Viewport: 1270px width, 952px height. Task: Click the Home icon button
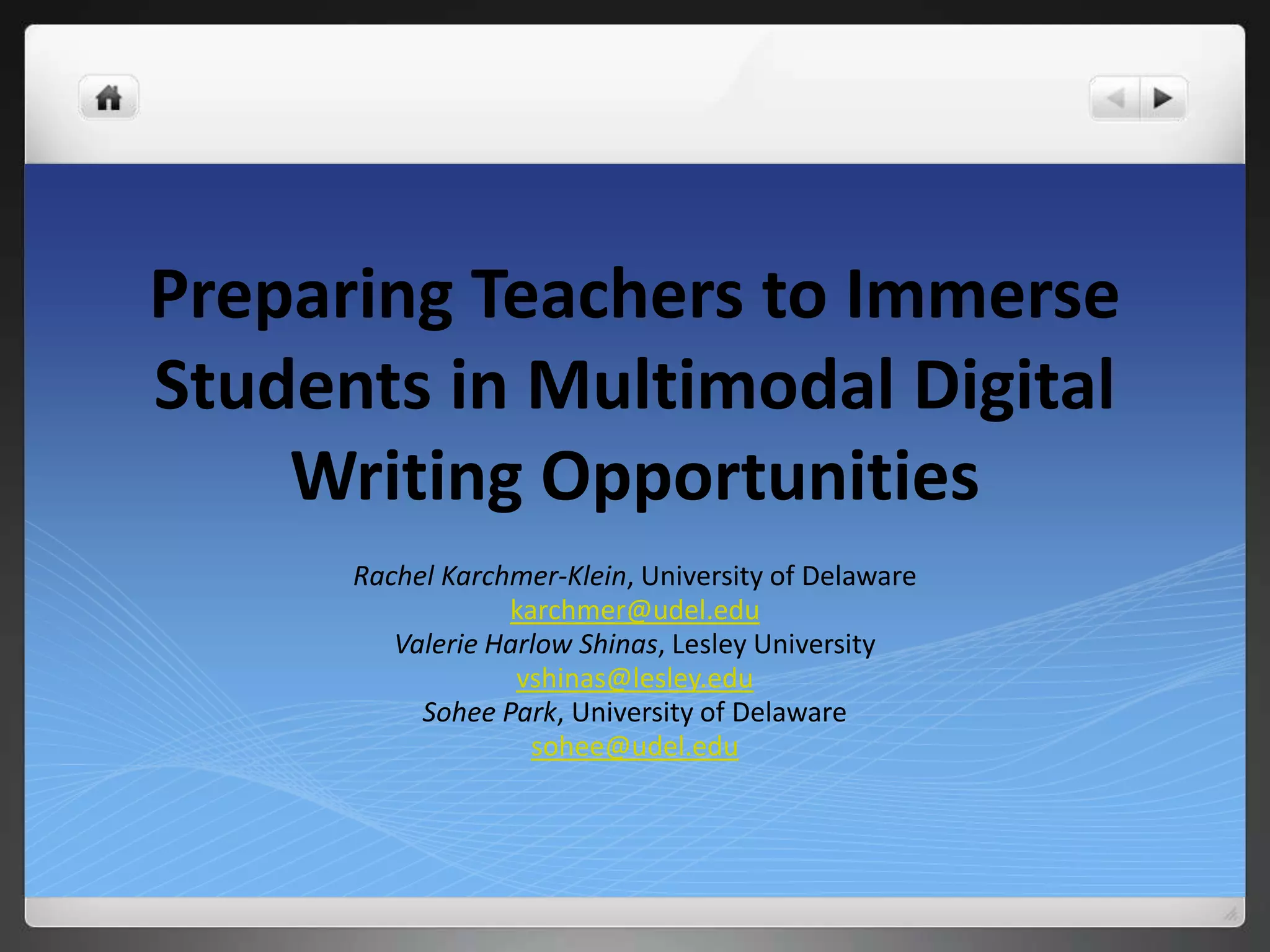tap(109, 97)
